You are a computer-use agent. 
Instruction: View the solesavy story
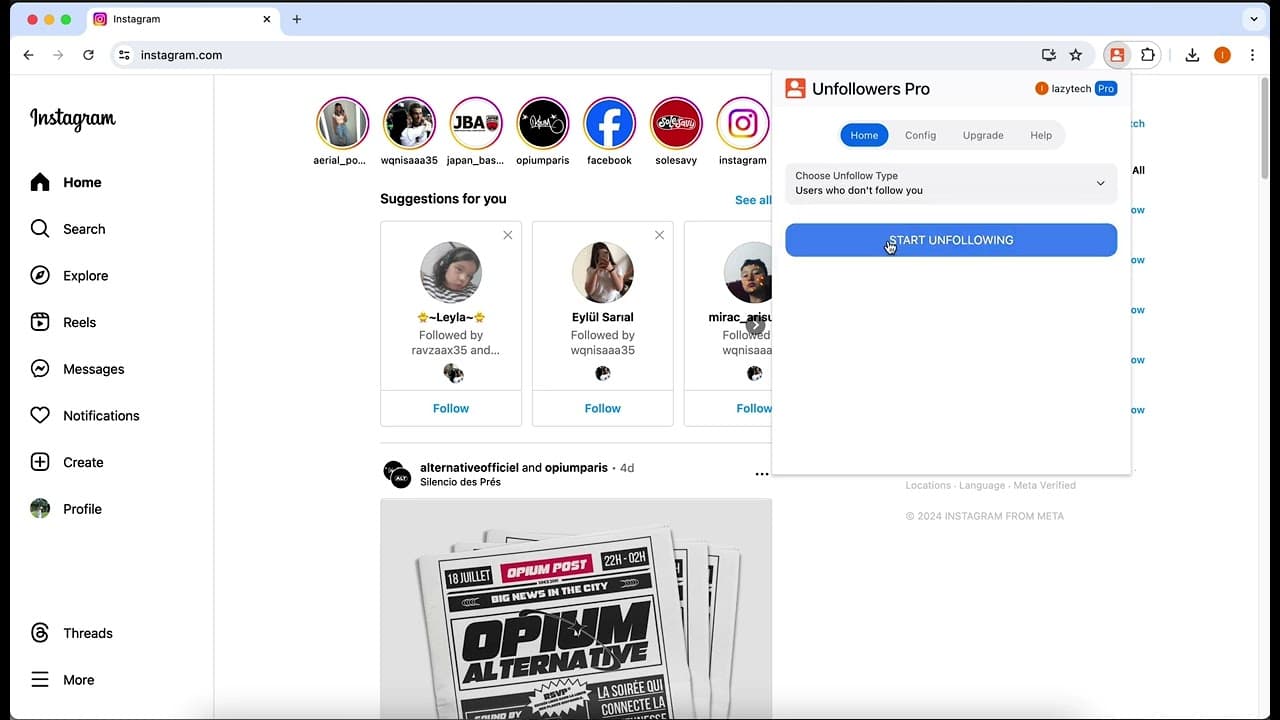tap(676, 123)
